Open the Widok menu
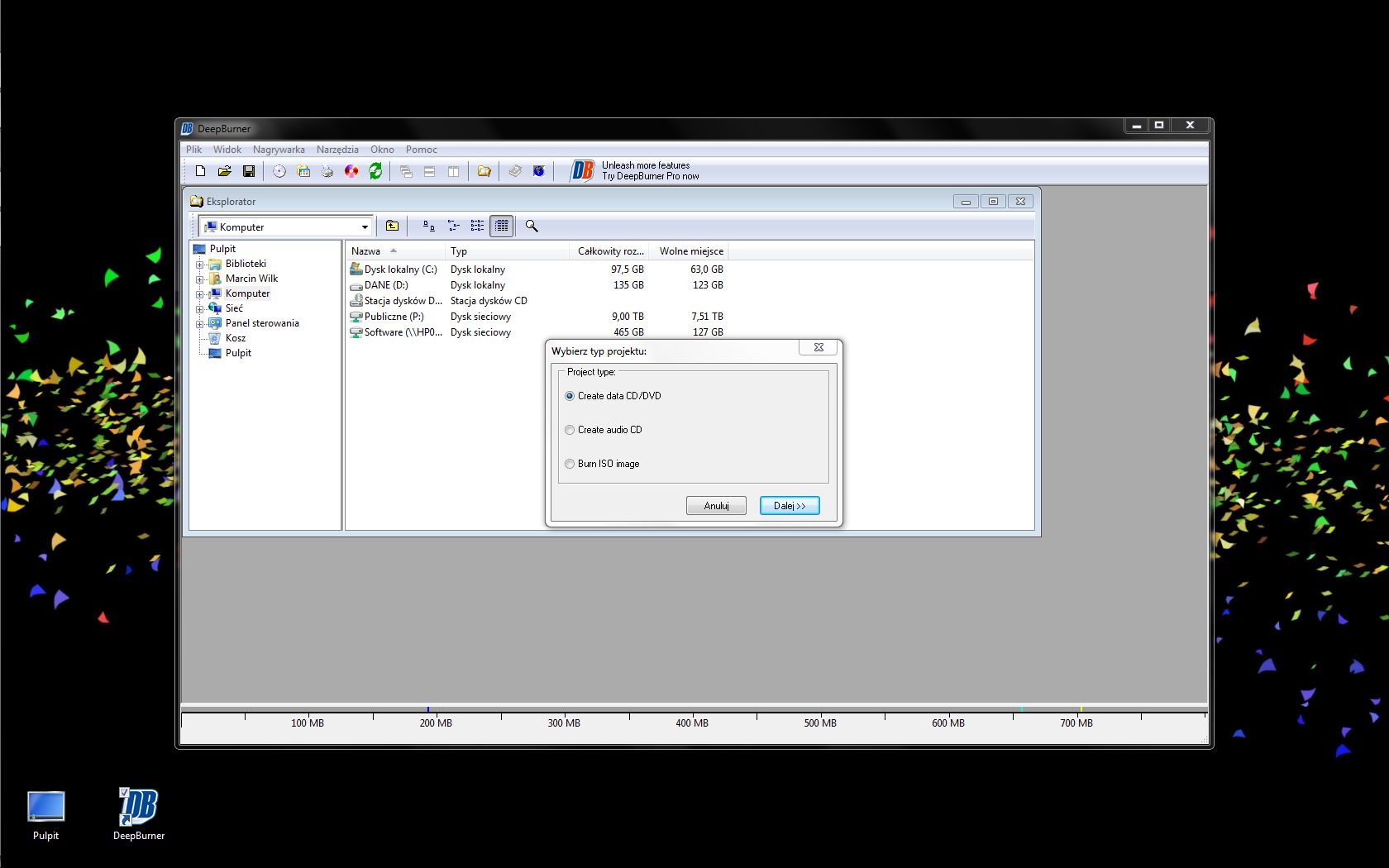This screenshot has width=1389, height=868. coord(227,150)
